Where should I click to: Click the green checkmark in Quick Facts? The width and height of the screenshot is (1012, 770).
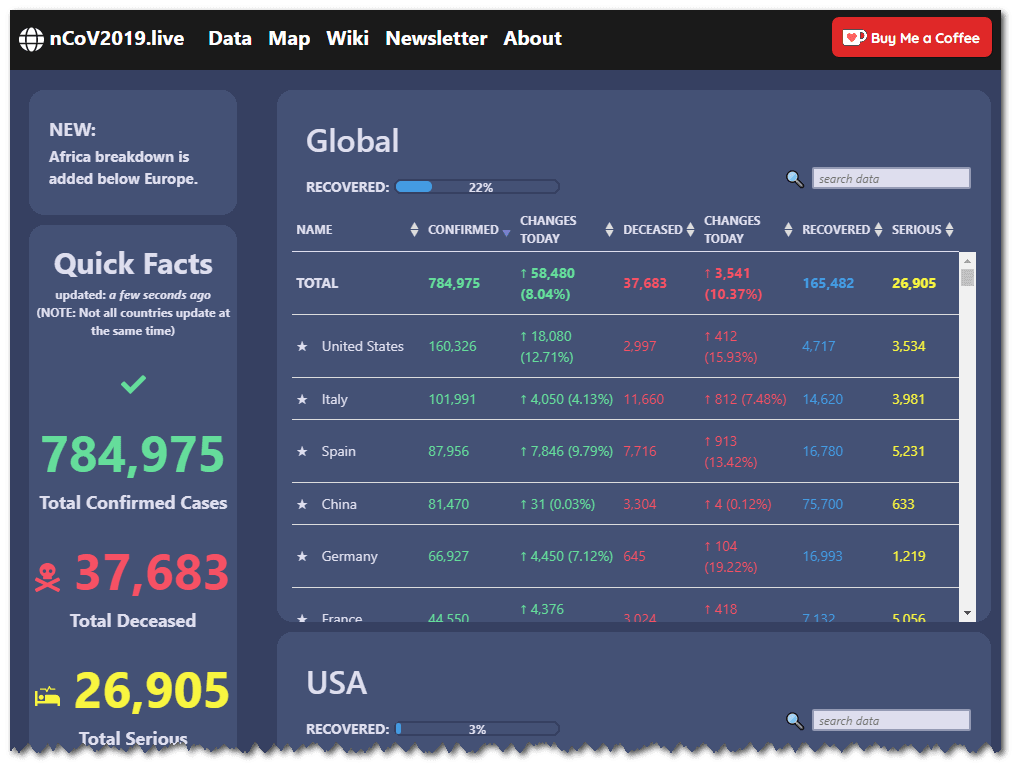(x=133, y=384)
